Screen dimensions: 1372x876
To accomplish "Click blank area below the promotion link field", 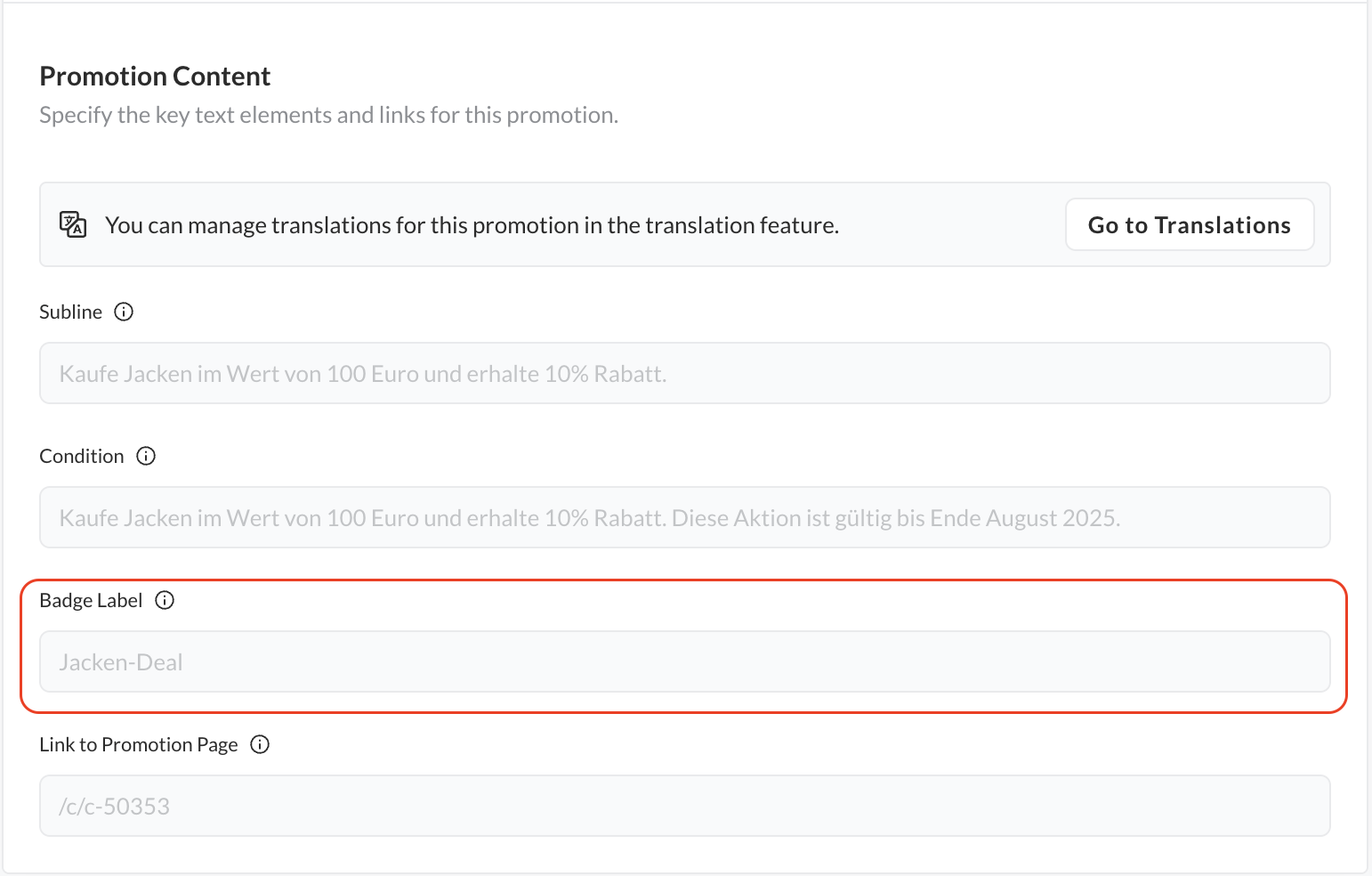I will tap(684, 855).
